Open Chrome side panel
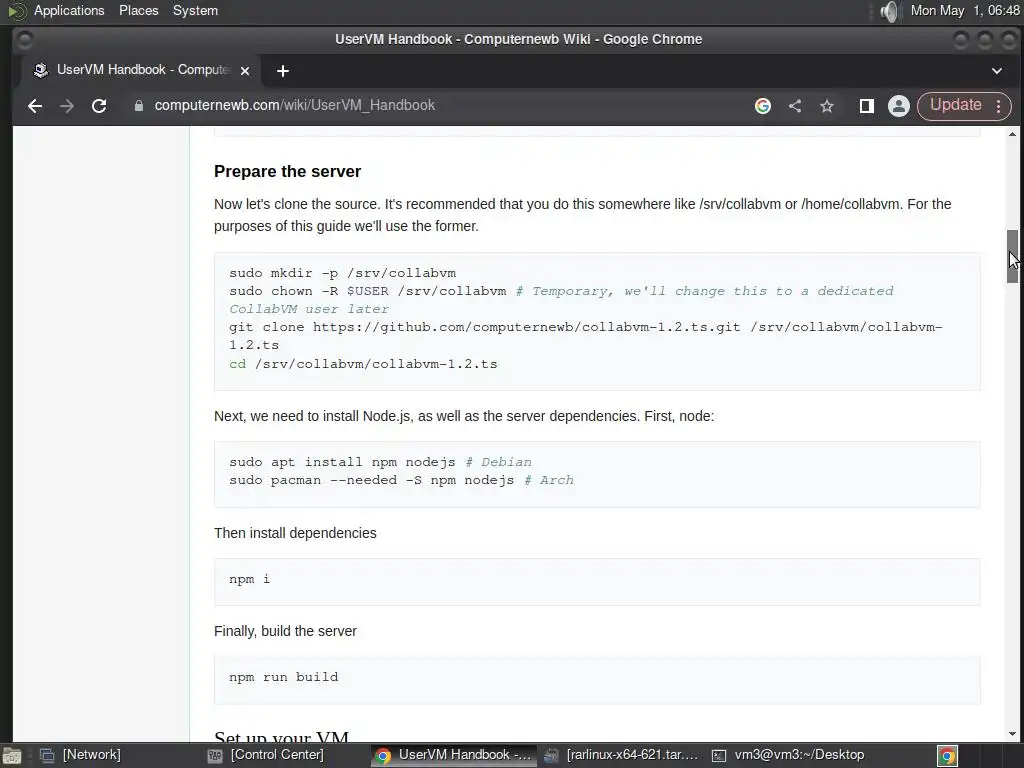Viewport: 1024px width, 768px height. (867, 106)
